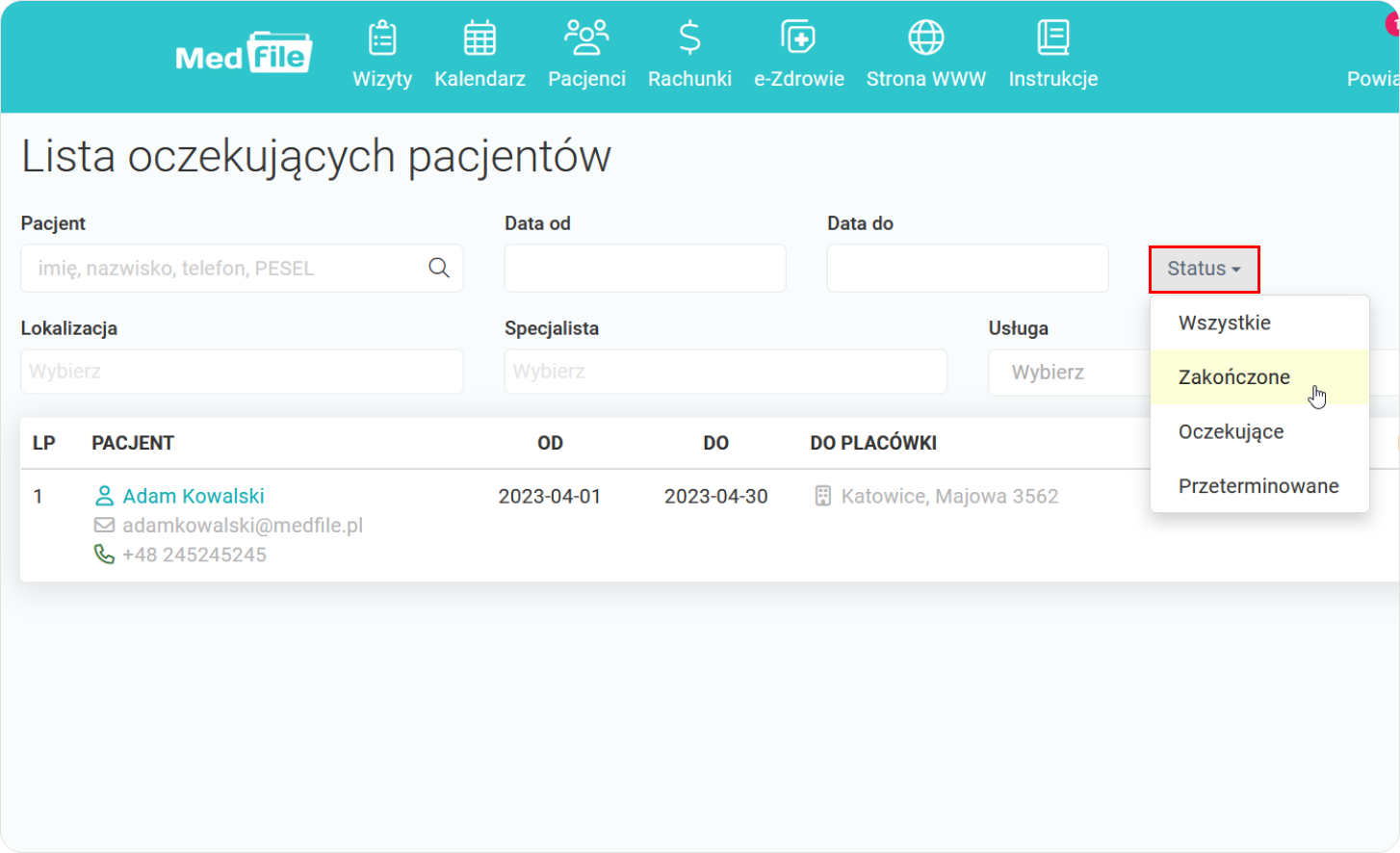Click the adamkowalski@medfile.pl email

pos(243,526)
